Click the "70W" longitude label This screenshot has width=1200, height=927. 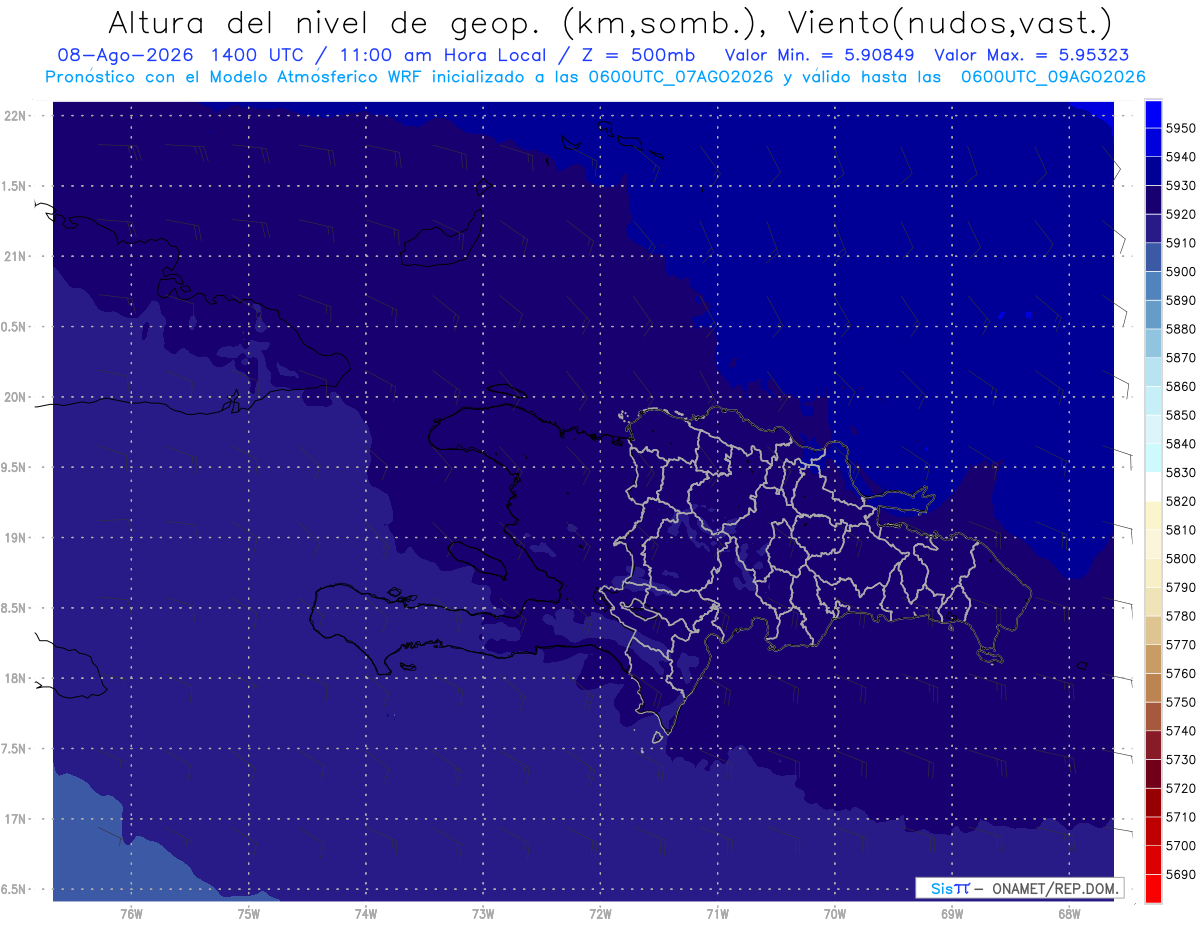point(835,914)
